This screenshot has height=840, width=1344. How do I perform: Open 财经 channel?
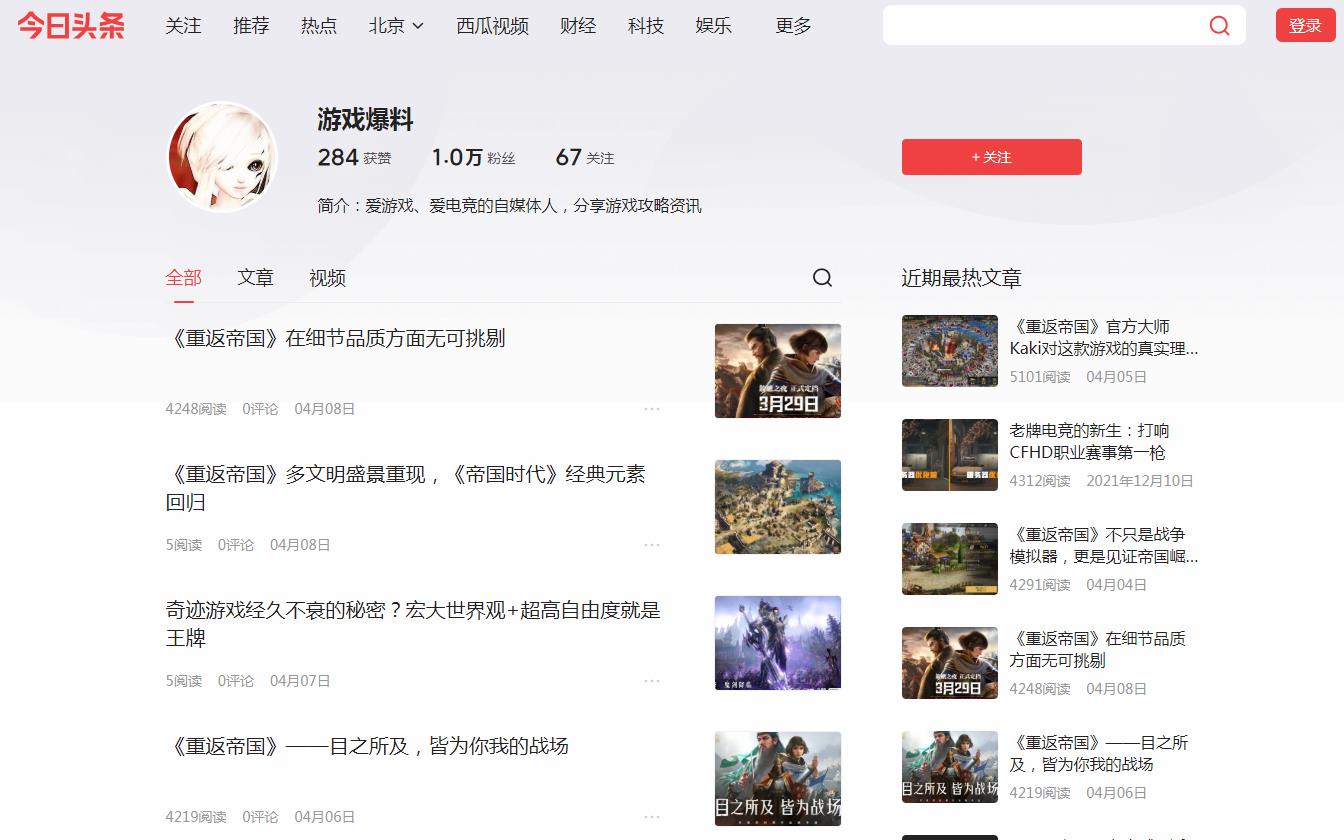click(578, 26)
